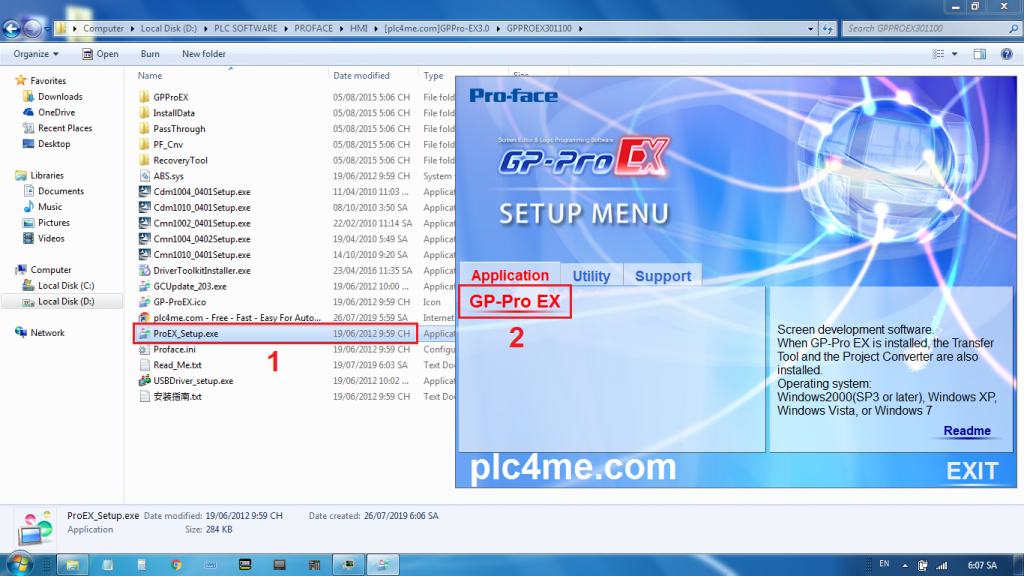
Task: Select Local Disk (C:) in navigation pane
Action: point(66,286)
